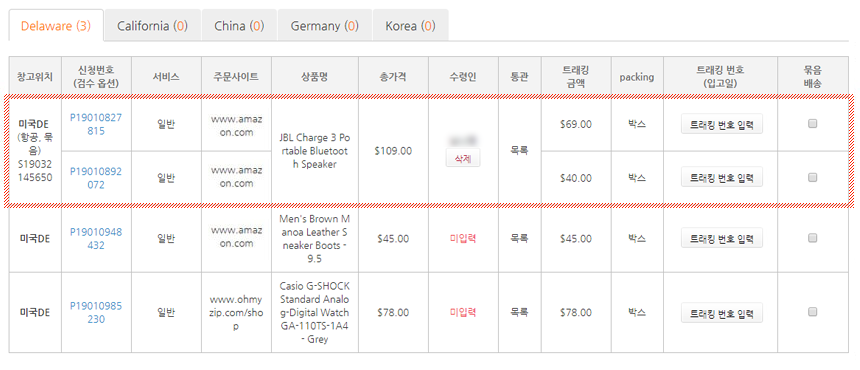Click the red 삭제 delete button
This screenshot has width=860, height=370.
pos(463,158)
